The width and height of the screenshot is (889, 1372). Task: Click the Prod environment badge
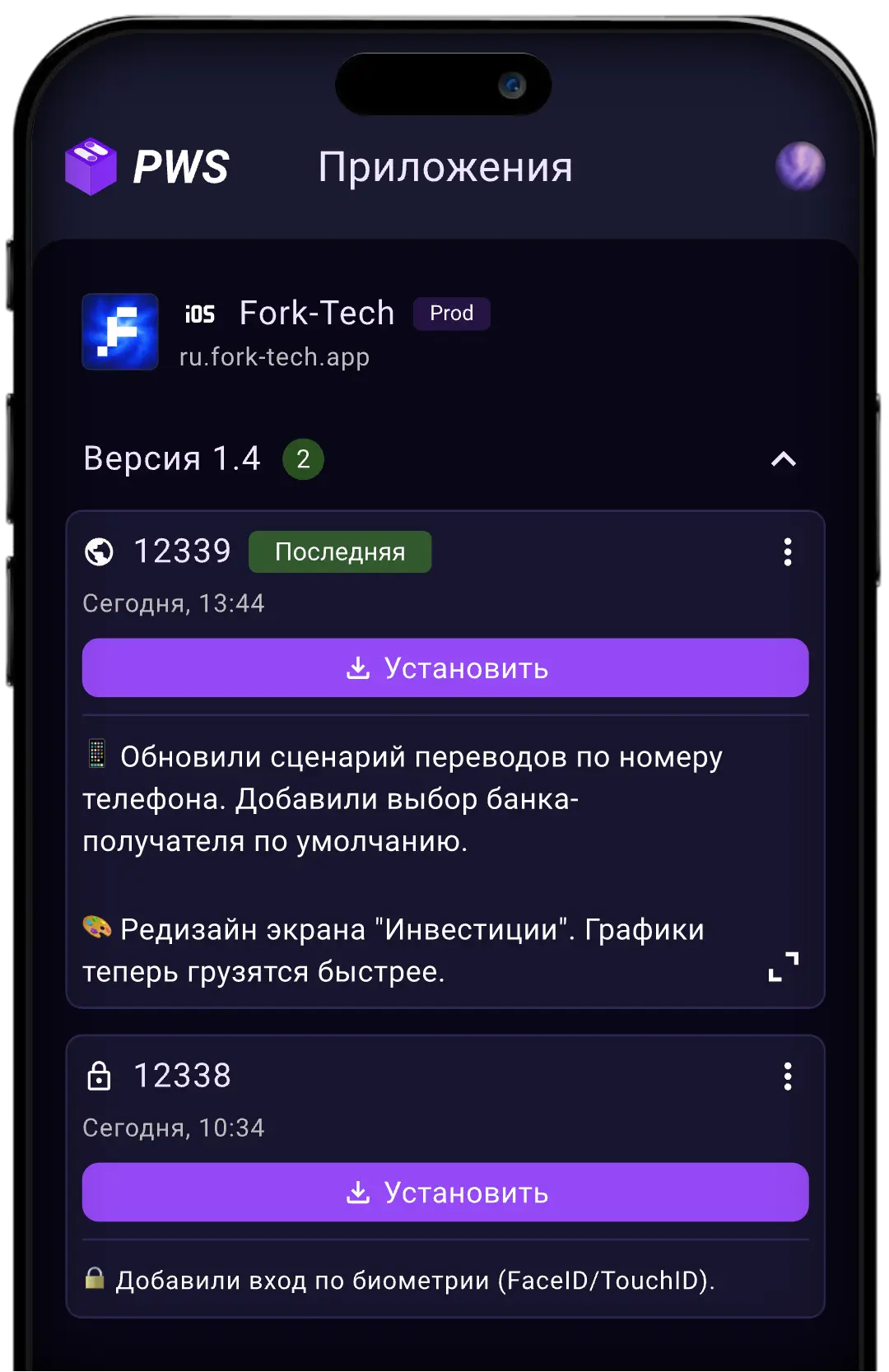point(451,314)
